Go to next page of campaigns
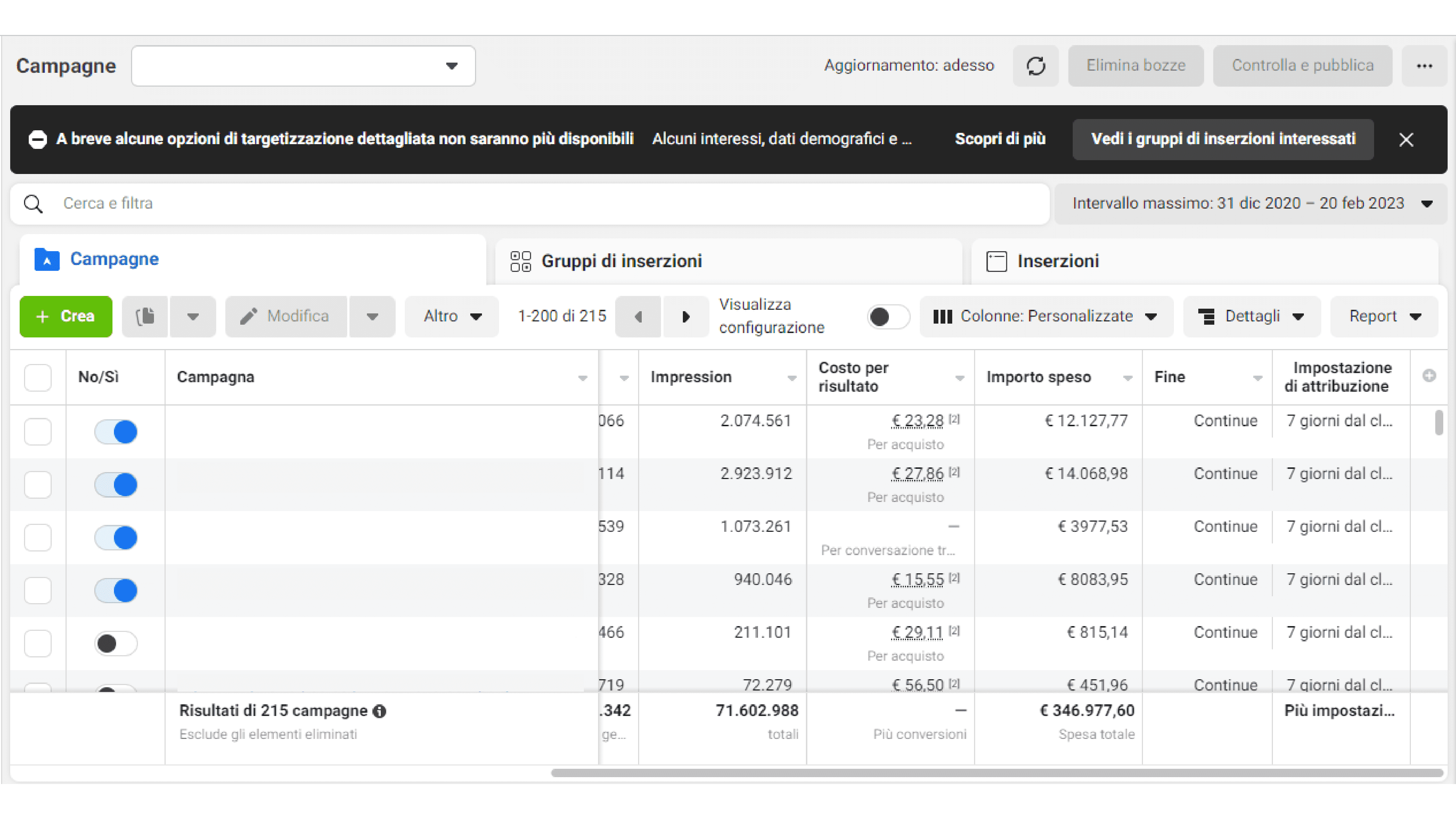1456x819 pixels. click(x=686, y=317)
